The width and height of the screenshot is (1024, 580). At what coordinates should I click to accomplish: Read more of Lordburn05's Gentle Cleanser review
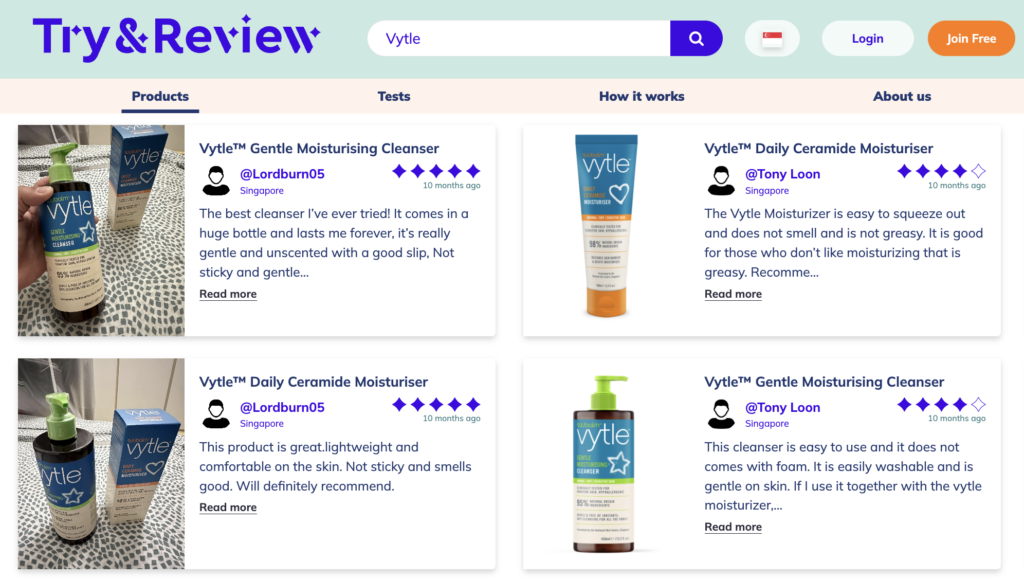(228, 294)
